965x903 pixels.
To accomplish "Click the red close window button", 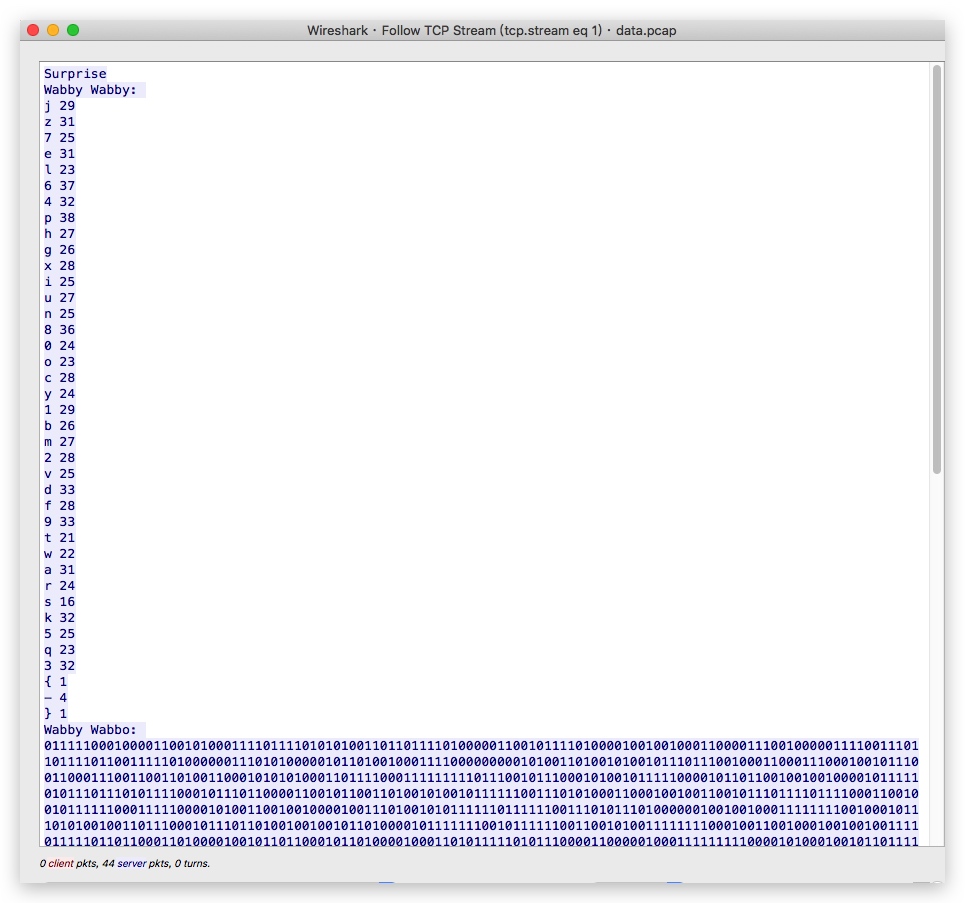I will pos(33,30).
